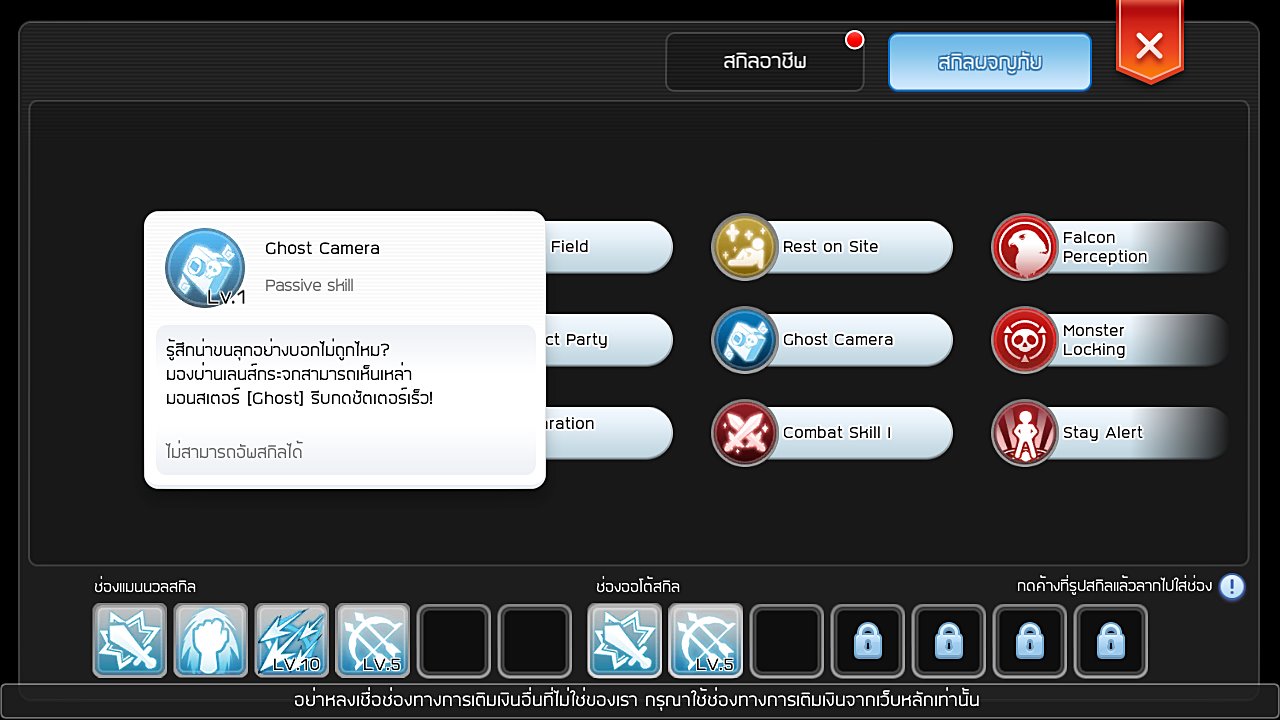Click the blue exclamation info icon

tap(1232, 587)
